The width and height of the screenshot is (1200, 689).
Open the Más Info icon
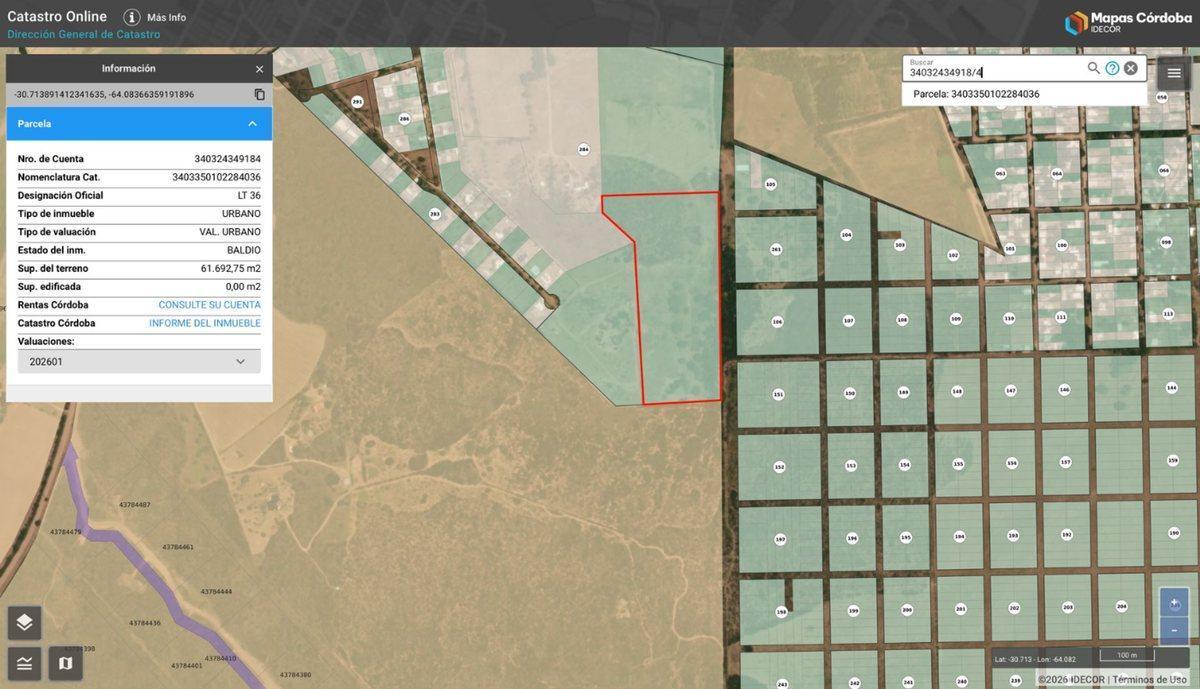pyautogui.click(x=132, y=17)
